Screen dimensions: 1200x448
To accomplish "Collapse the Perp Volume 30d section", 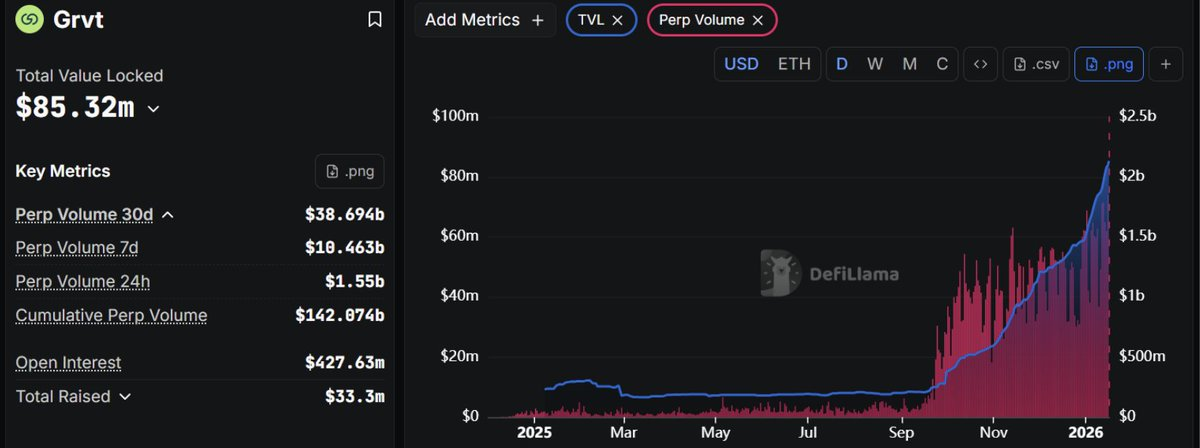I will pyautogui.click(x=168, y=215).
